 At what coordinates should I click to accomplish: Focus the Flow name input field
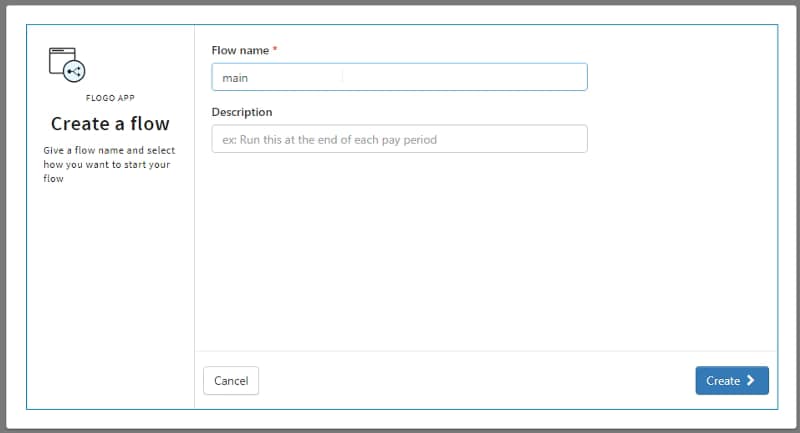point(399,77)
